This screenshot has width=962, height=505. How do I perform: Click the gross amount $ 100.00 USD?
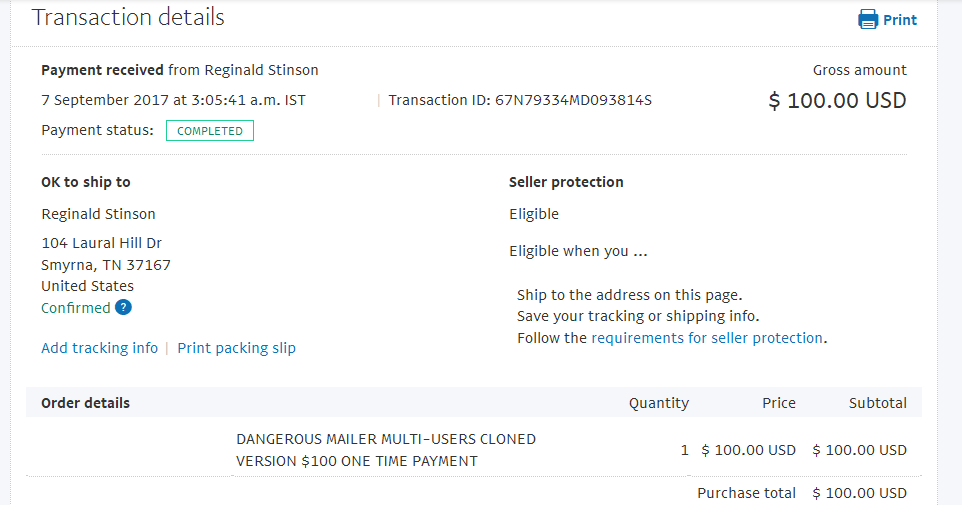[x=837, y=101]
